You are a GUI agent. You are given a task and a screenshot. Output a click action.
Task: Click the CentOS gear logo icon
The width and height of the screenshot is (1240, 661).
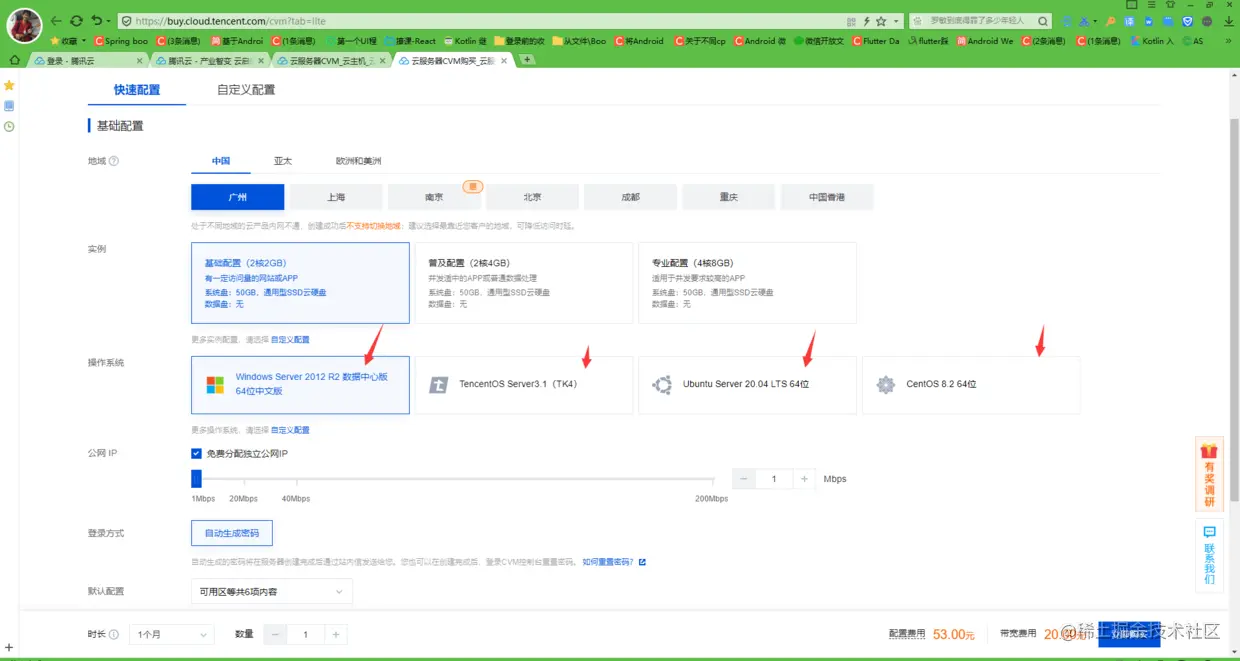click(x=885, y=384)
